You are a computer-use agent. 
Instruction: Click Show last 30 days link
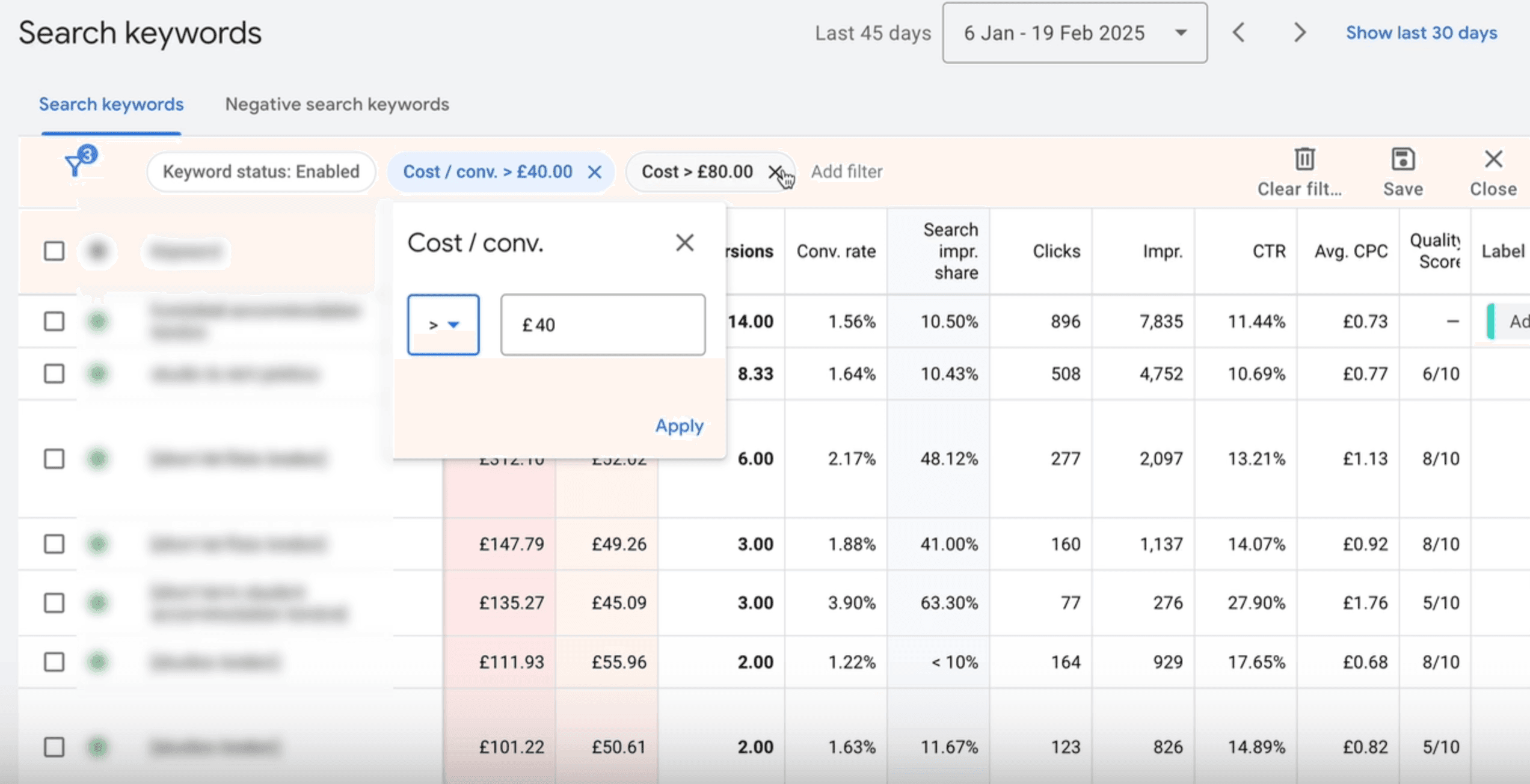click(x=1421, y=33)
